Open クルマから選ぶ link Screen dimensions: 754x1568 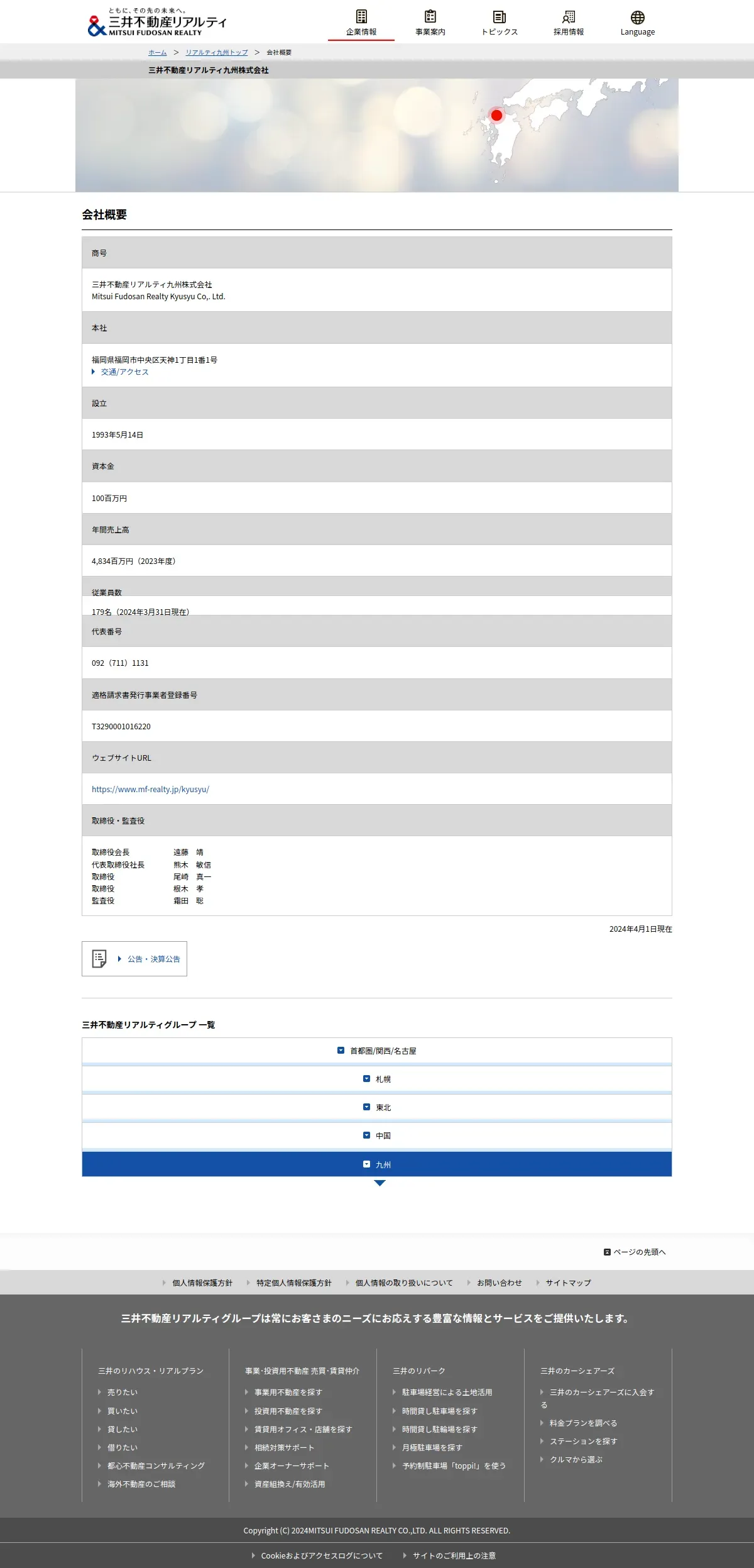(x=576, y=1459)
